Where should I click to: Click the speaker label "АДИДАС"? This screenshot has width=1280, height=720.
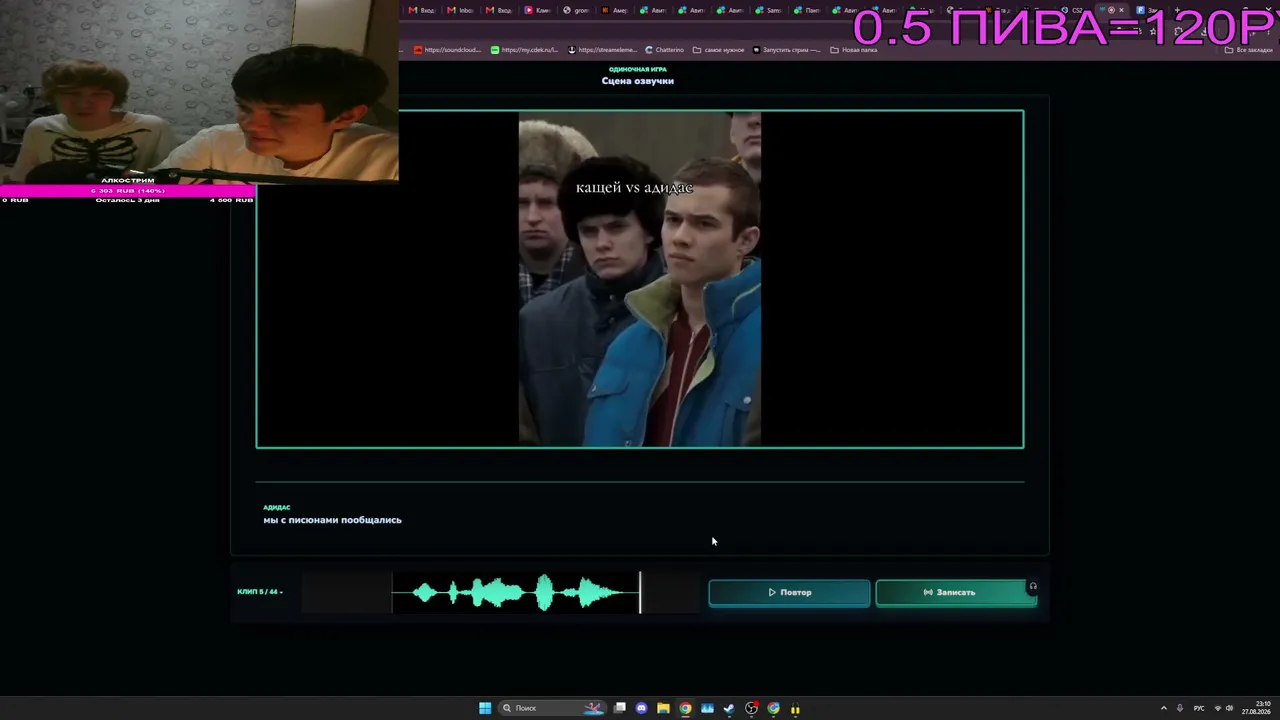[277, 508]
